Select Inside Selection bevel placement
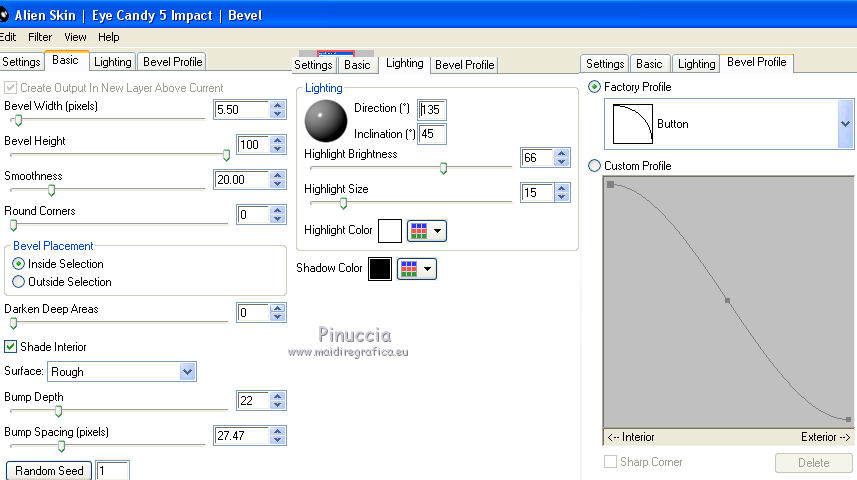Viewport: 857px width, 480px height. pyautogui.click(x=19, y=264)
